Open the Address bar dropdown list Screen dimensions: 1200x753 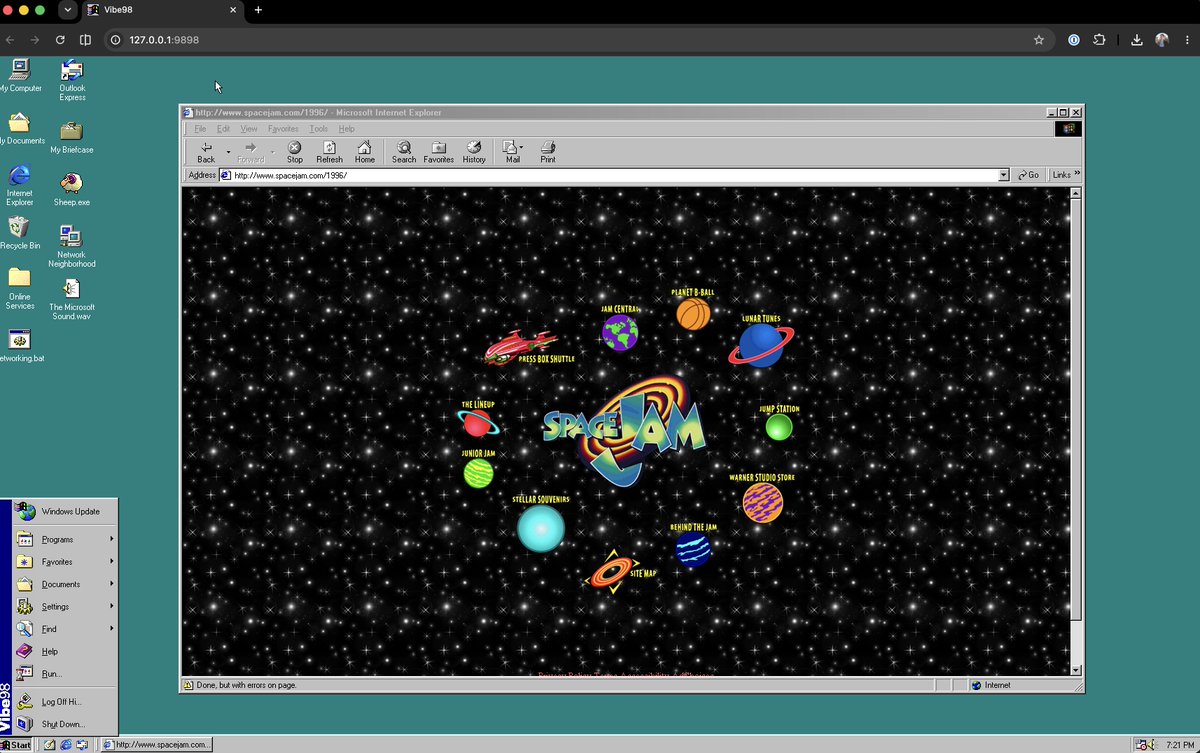1004,175
